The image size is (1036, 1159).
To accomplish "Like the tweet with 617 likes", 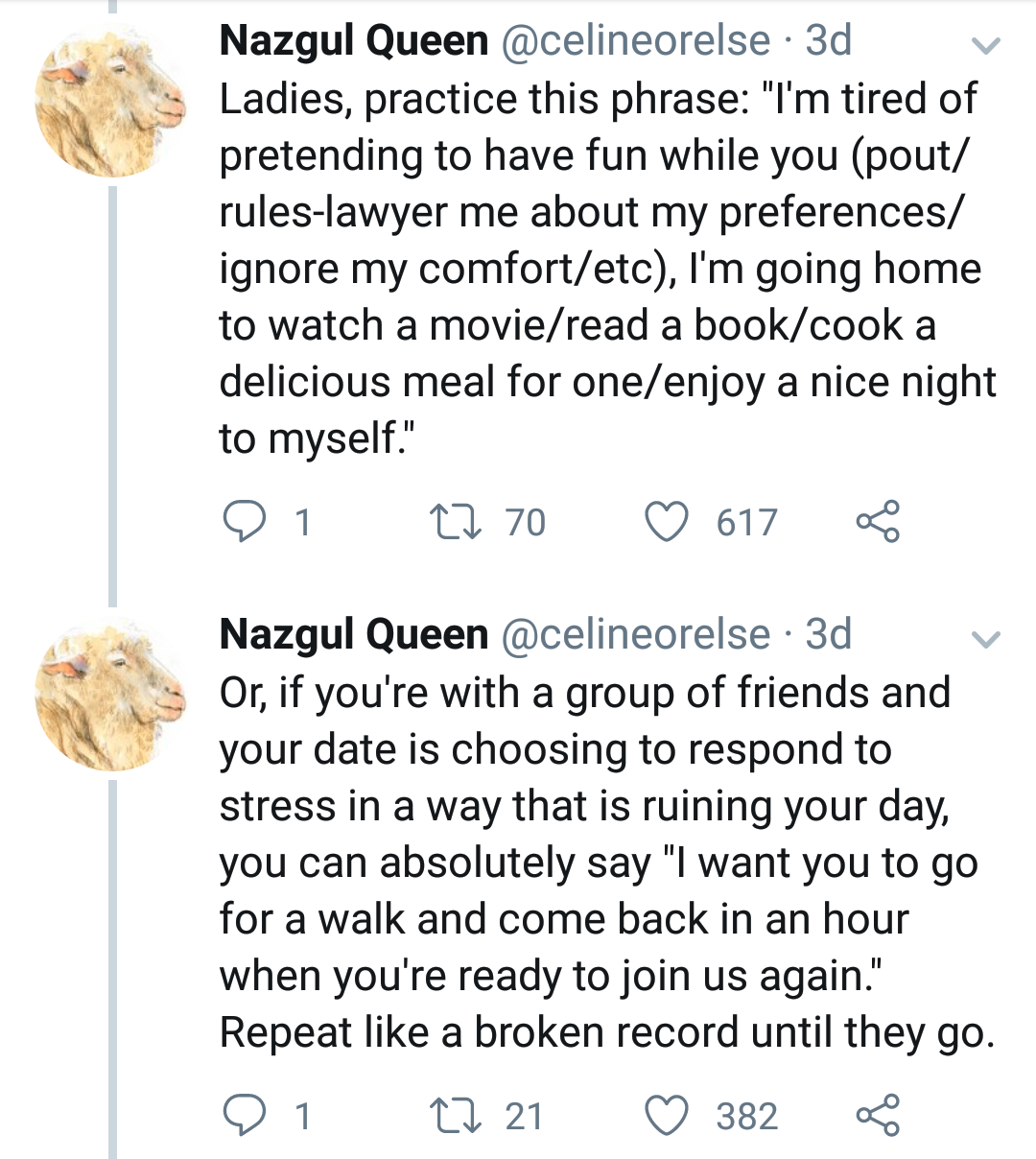I will click(x=666, y=522).
